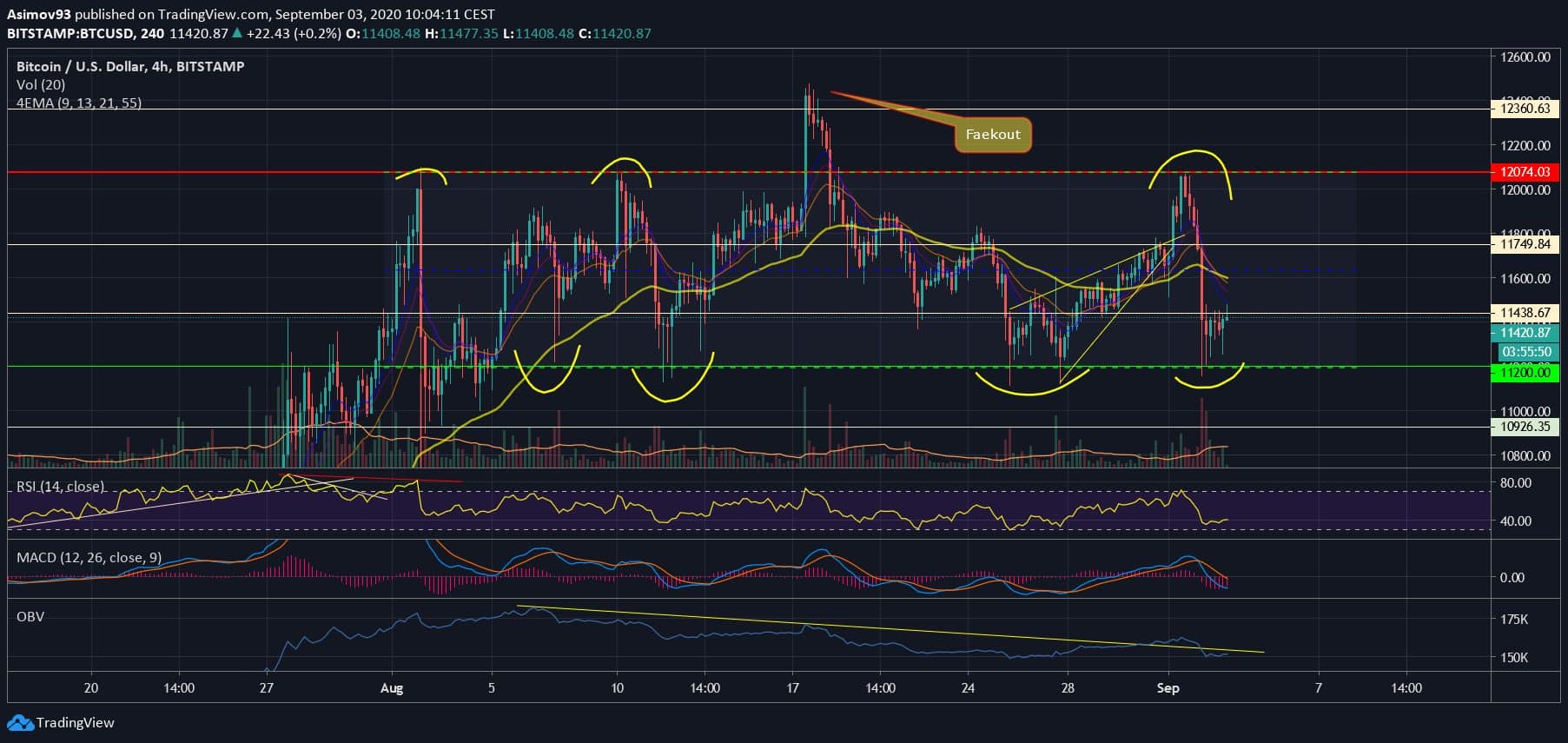Click the current price 11420.87 label
1568x743 pixels.
[x=1525, y=333]
